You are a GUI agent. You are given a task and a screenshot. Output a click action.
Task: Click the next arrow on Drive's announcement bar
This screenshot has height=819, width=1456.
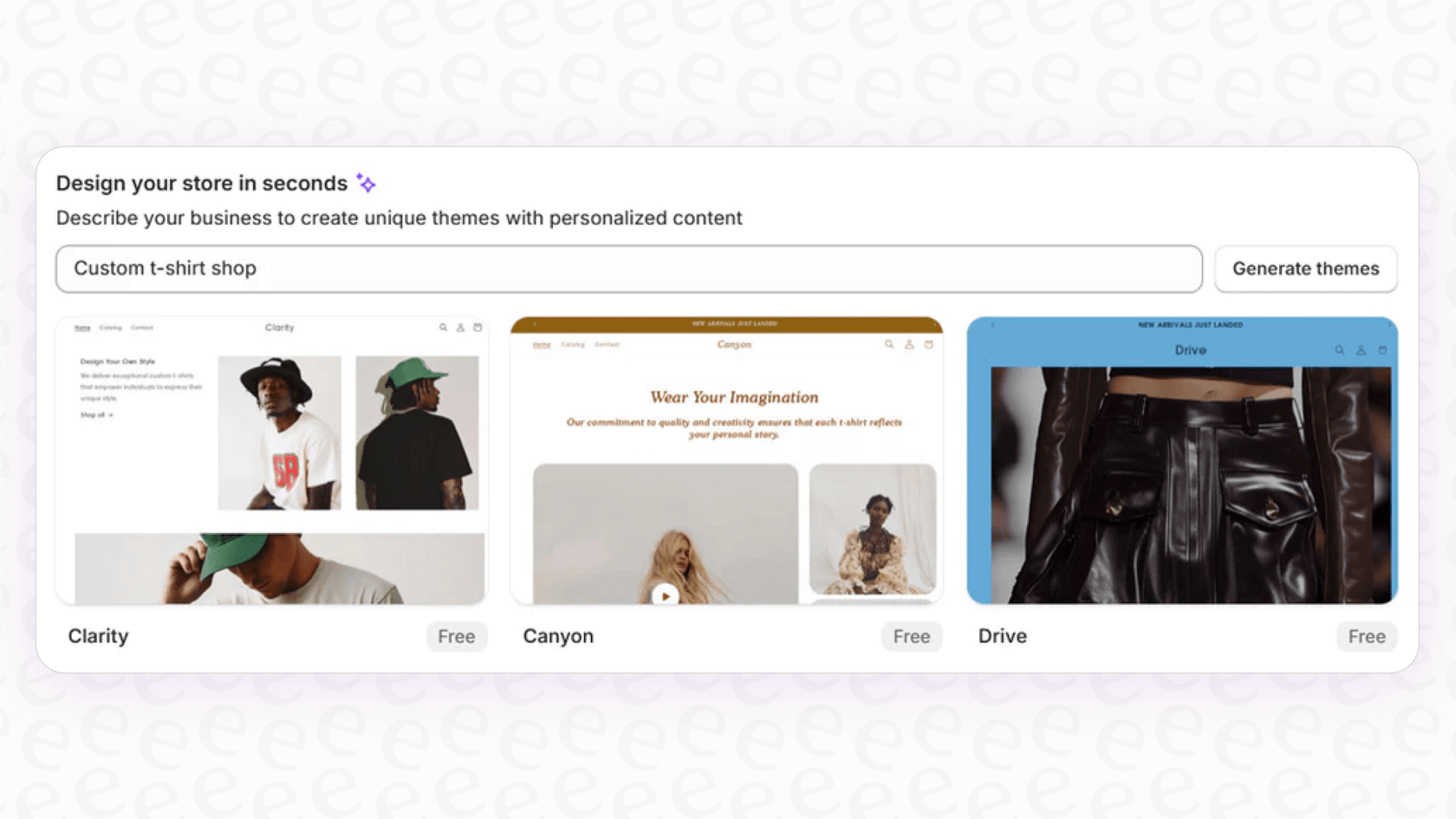[1388, 325]
